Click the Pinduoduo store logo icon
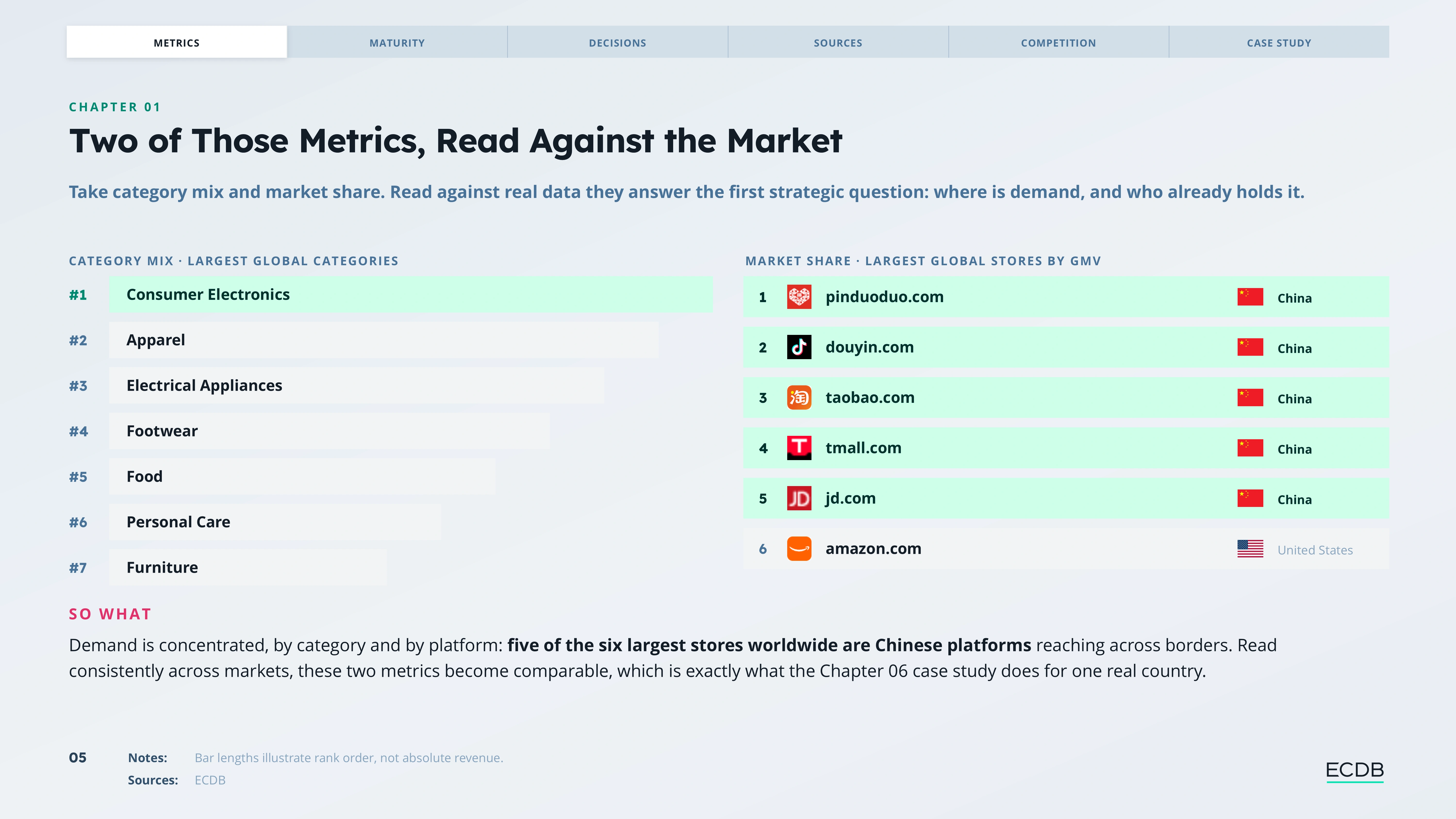The image size is (1456, 819). pyautogui.click(x=799, y=297)
